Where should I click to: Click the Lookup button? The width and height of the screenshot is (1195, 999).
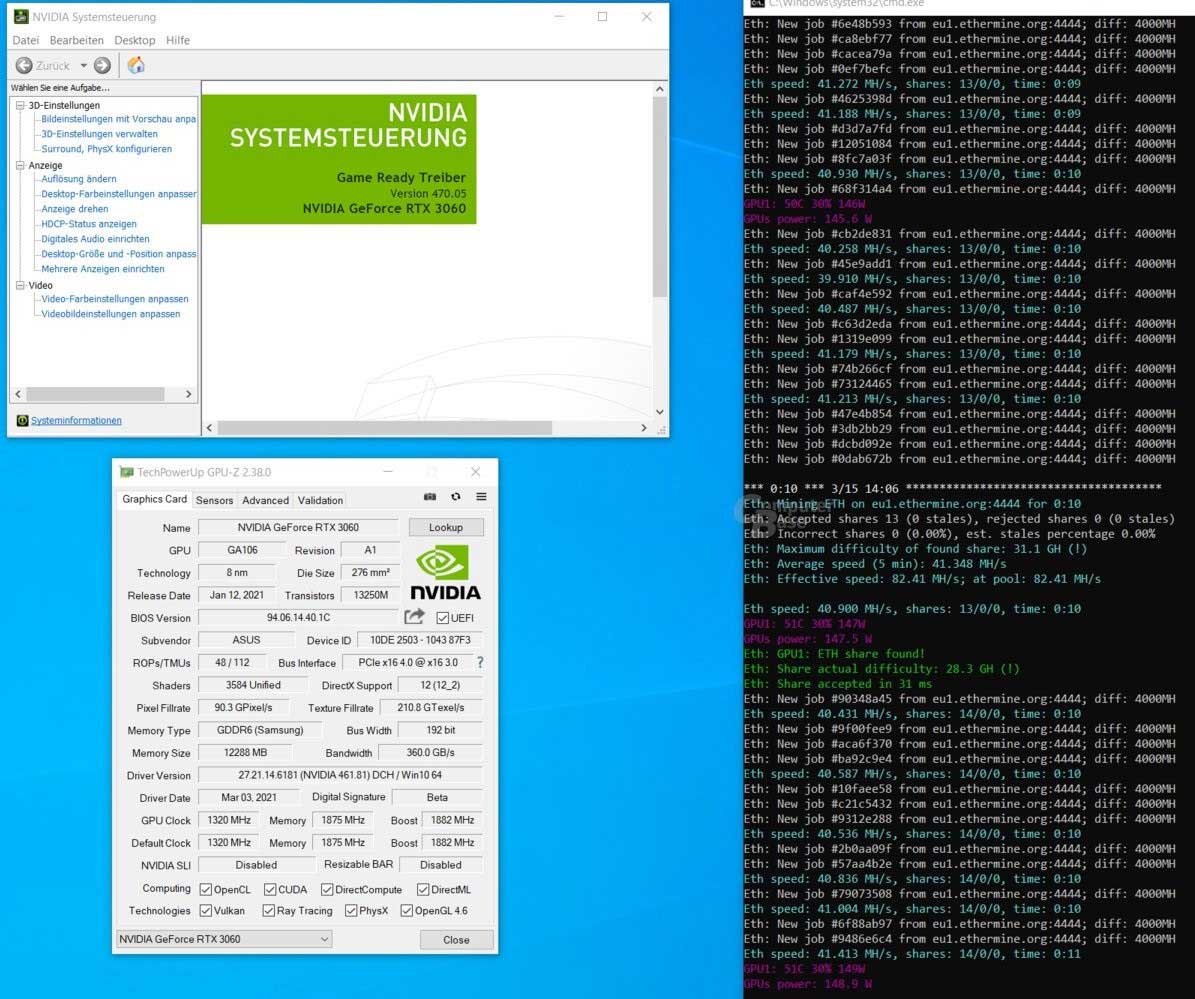coord(446,527)
